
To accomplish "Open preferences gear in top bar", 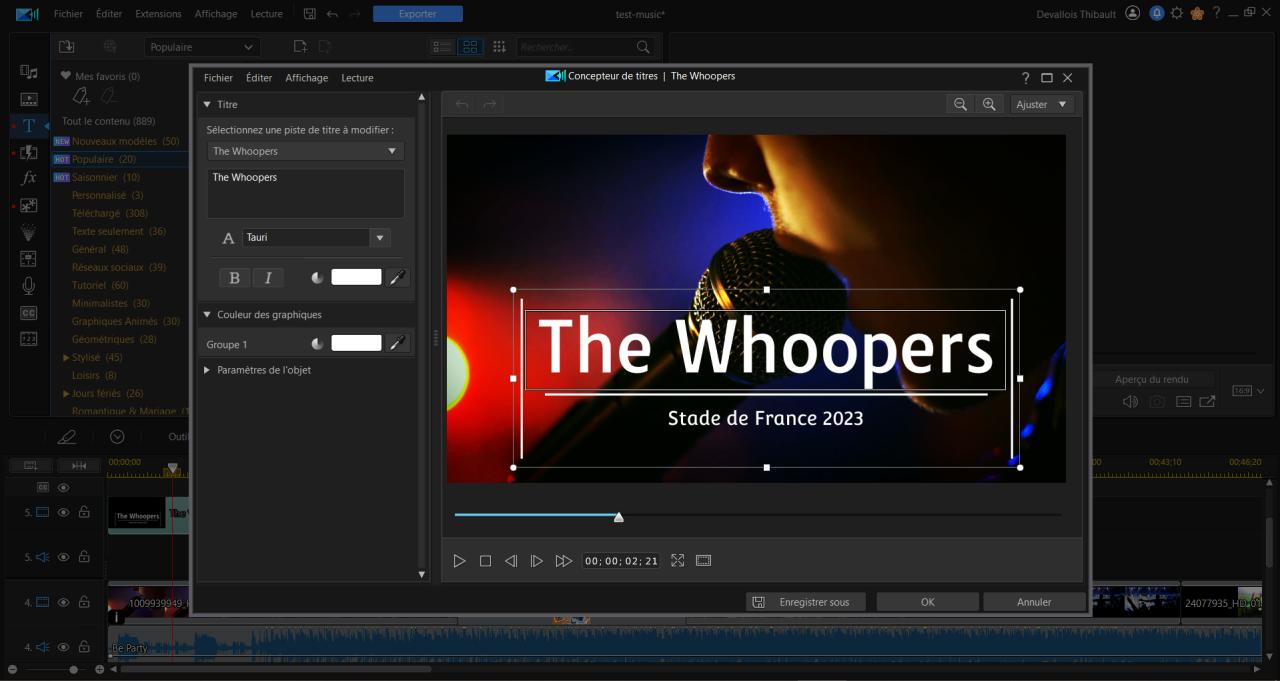I will click(1177, 13).
